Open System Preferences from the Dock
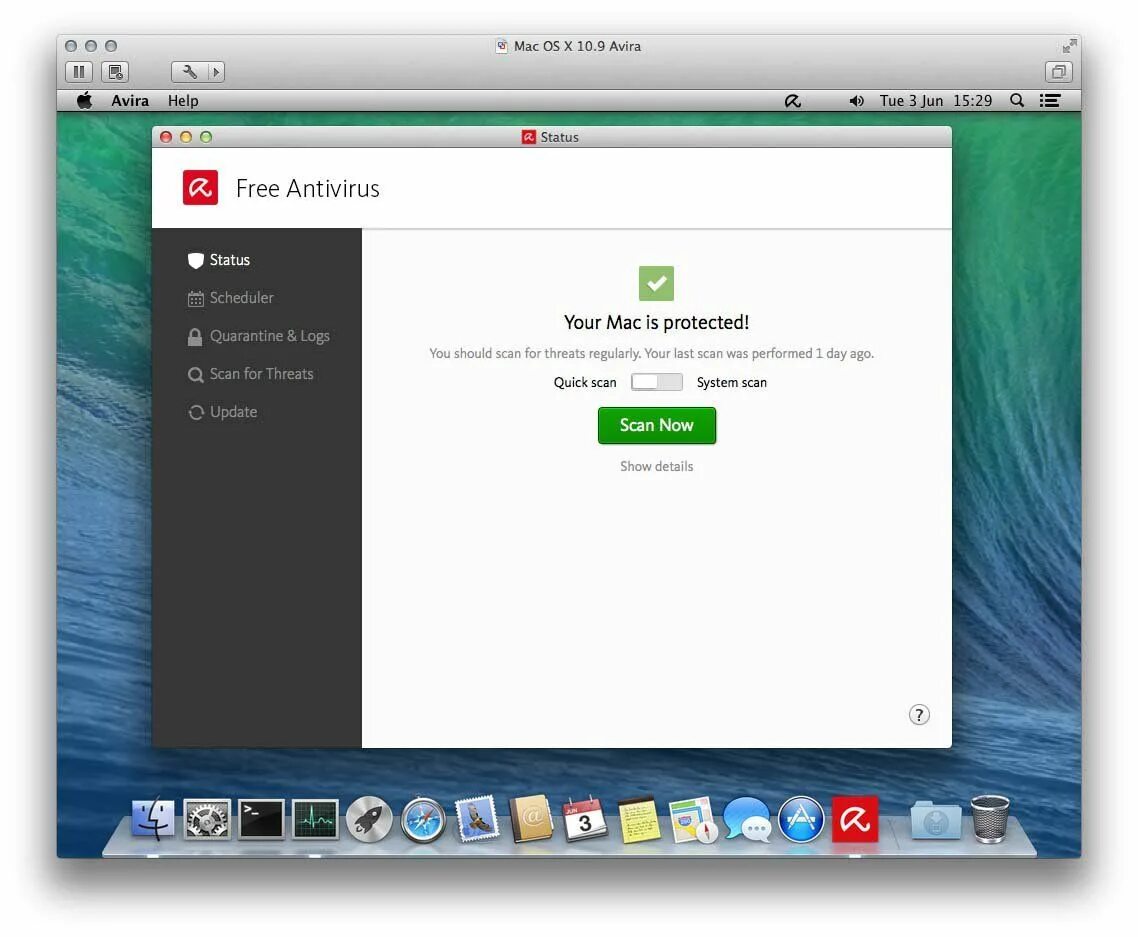 [207, 820]
